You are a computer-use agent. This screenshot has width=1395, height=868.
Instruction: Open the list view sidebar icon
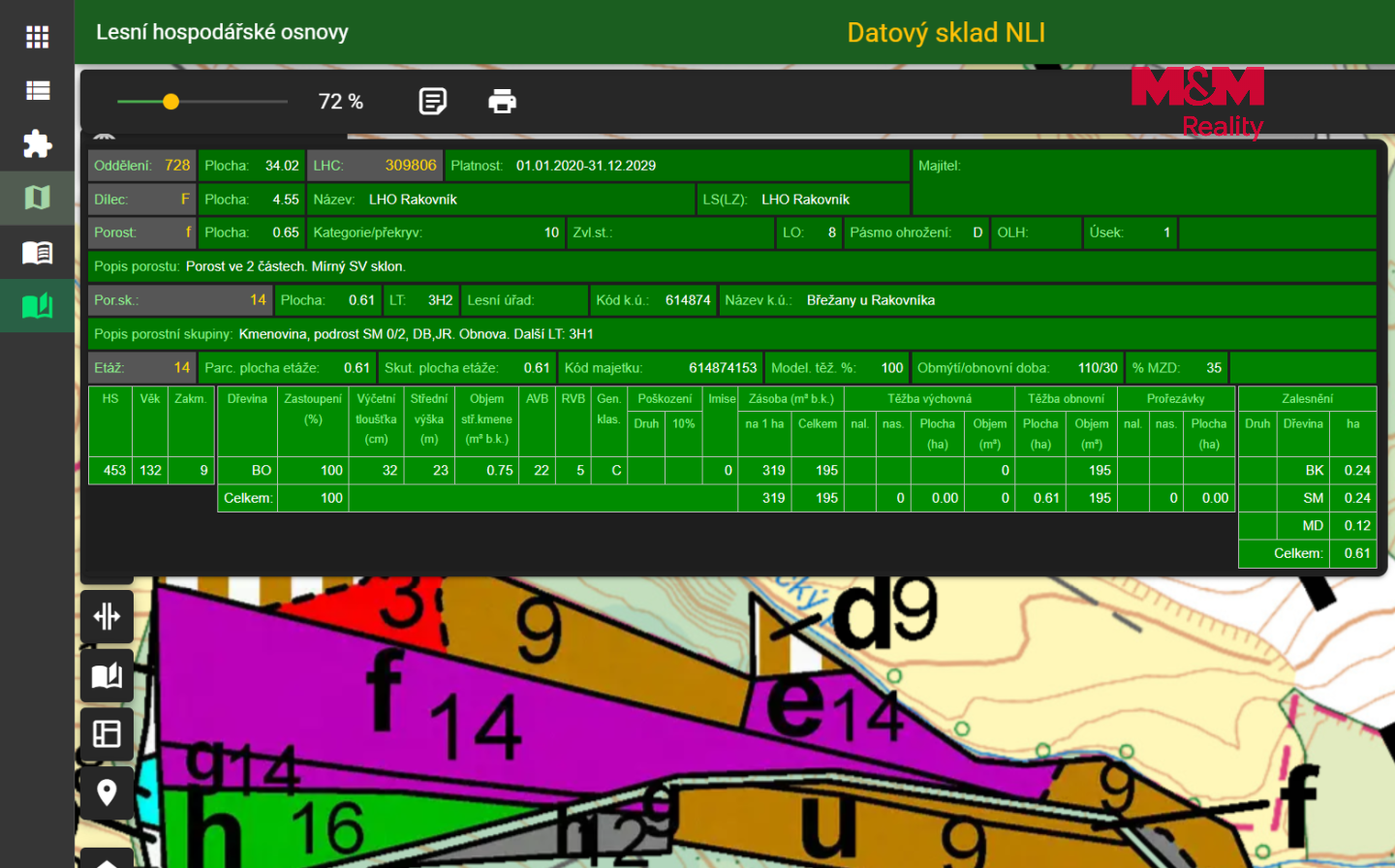click(37, 91)
